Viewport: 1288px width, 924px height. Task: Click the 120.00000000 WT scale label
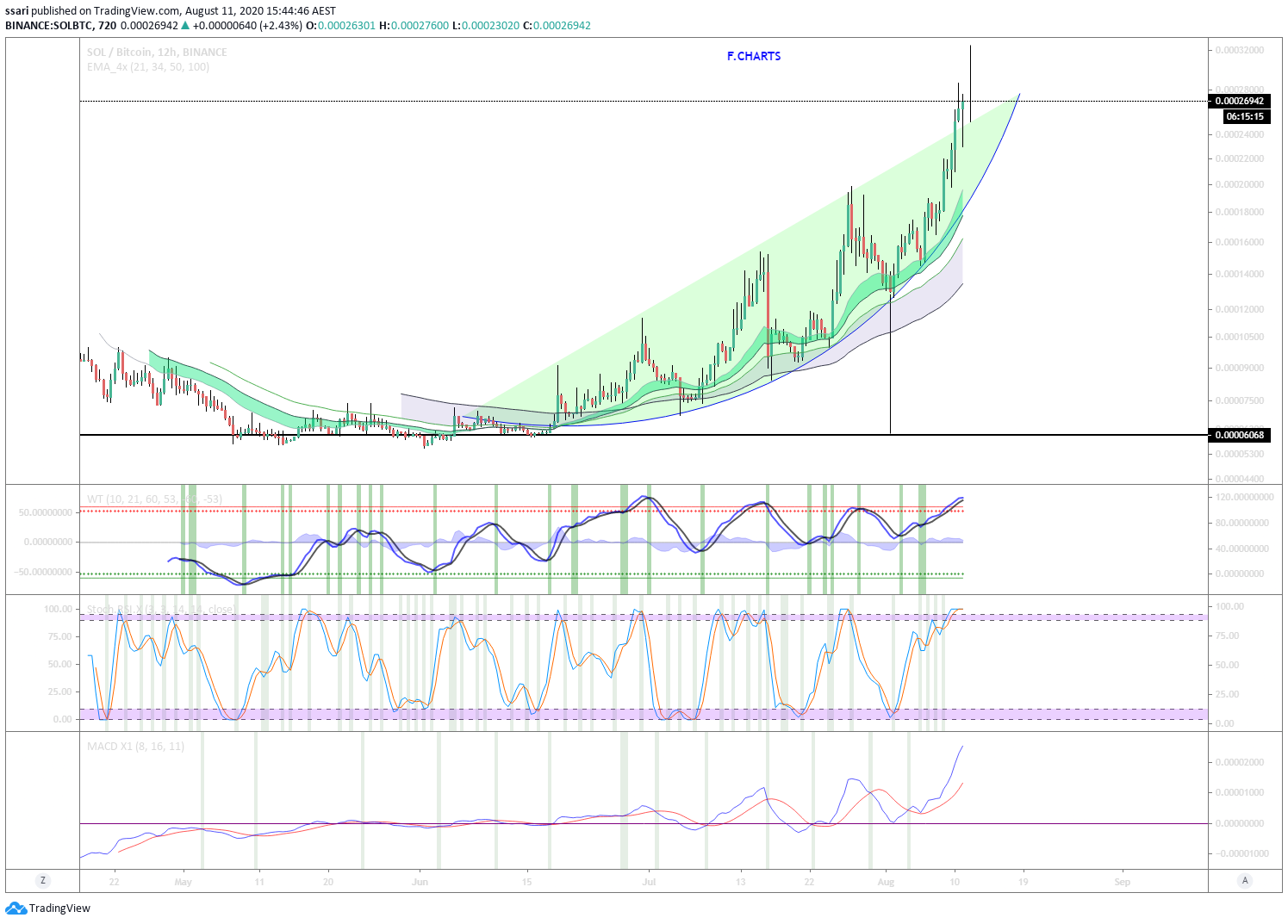[1244, 498]
